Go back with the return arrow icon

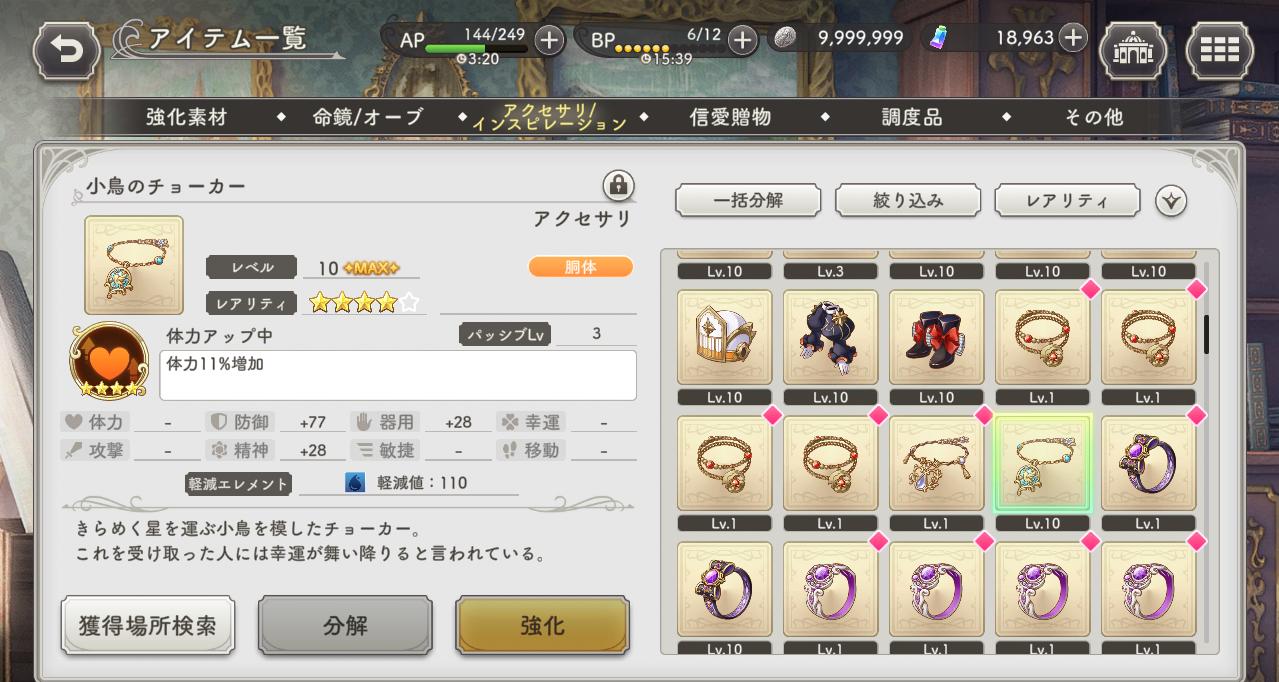(66, 50)
